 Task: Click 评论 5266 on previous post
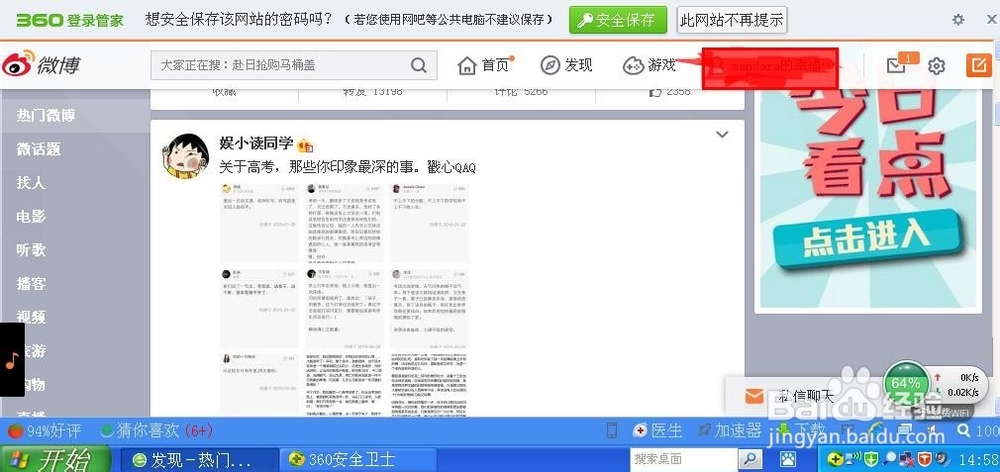point(521,92)
